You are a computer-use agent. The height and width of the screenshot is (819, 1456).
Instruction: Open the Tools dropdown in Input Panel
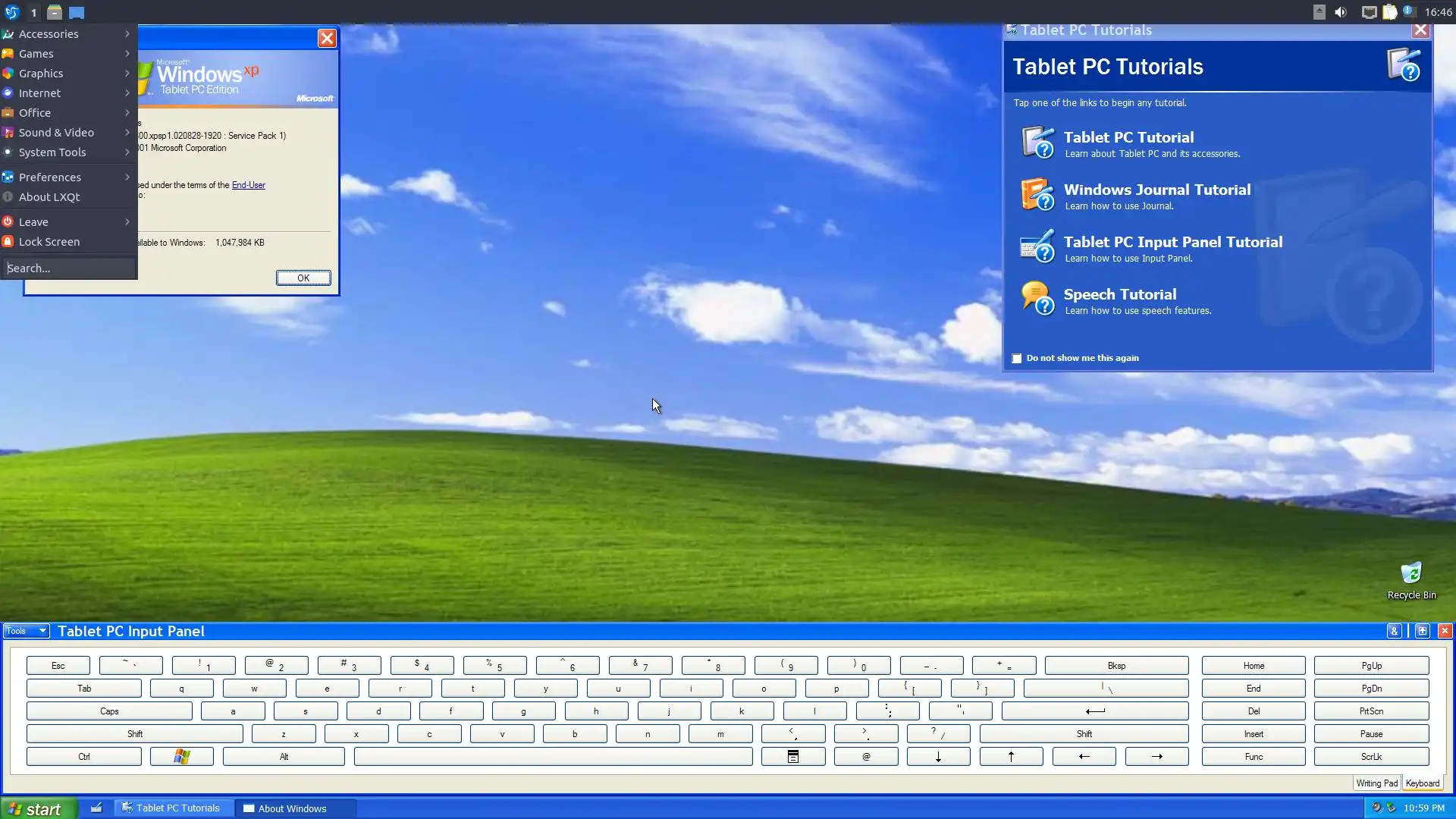[x=27, y=631]
